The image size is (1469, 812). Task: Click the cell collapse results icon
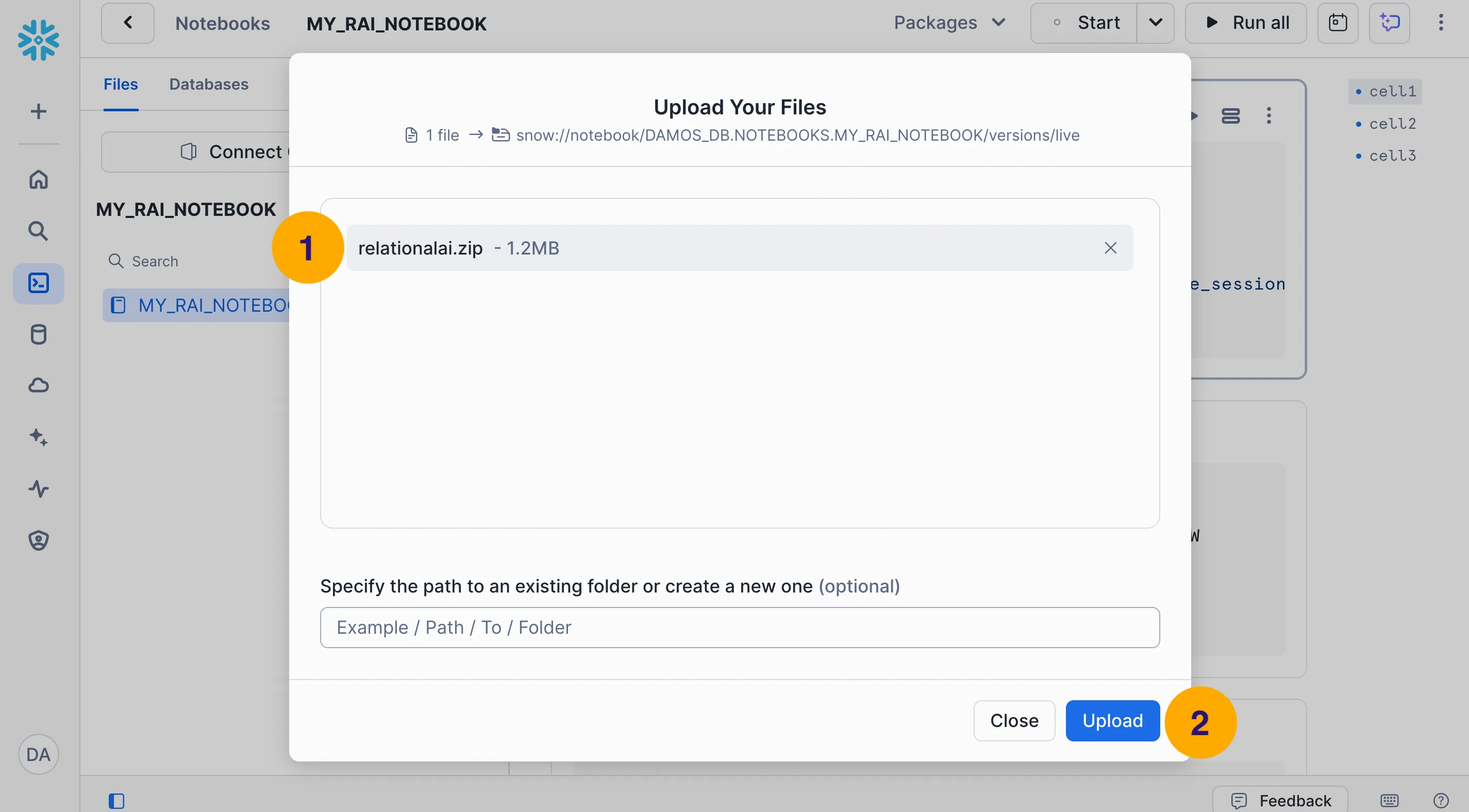click(1231, 116)
